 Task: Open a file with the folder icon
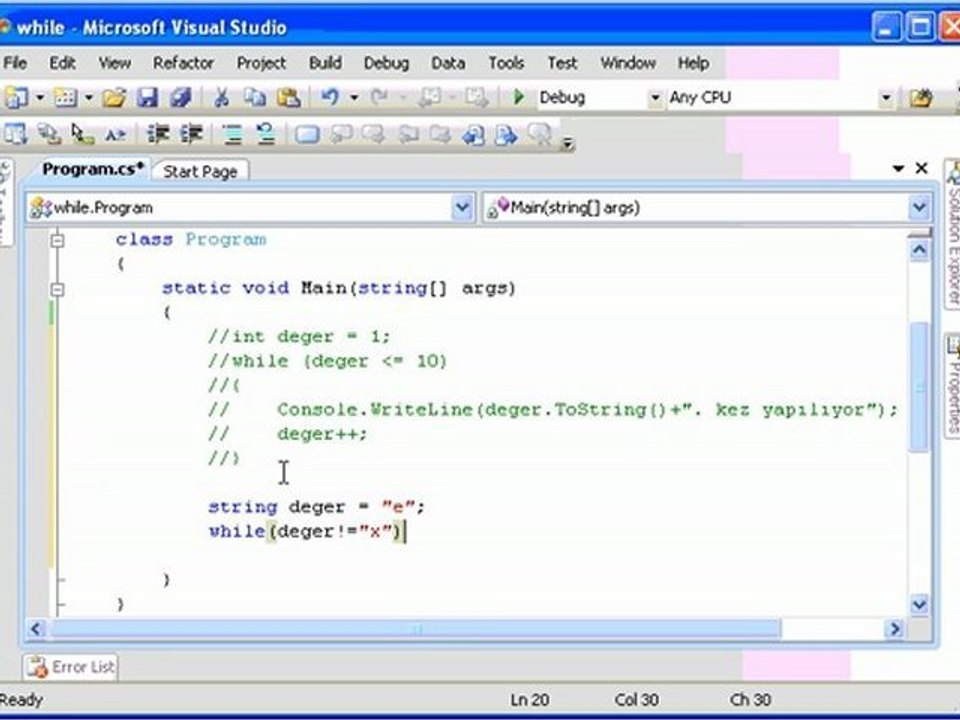[114, 97]
